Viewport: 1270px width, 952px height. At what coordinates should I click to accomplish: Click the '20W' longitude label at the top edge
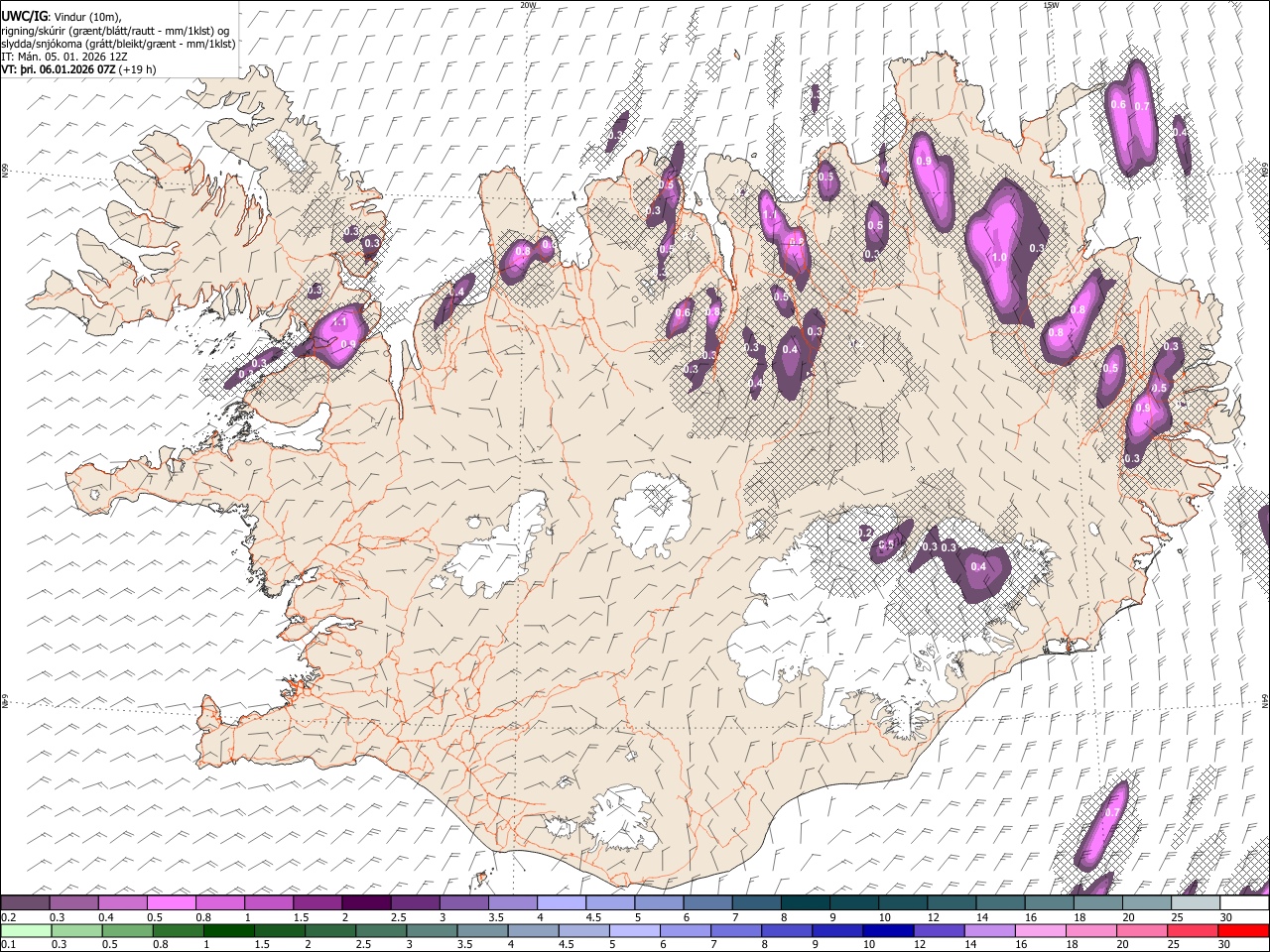[528, 5]
